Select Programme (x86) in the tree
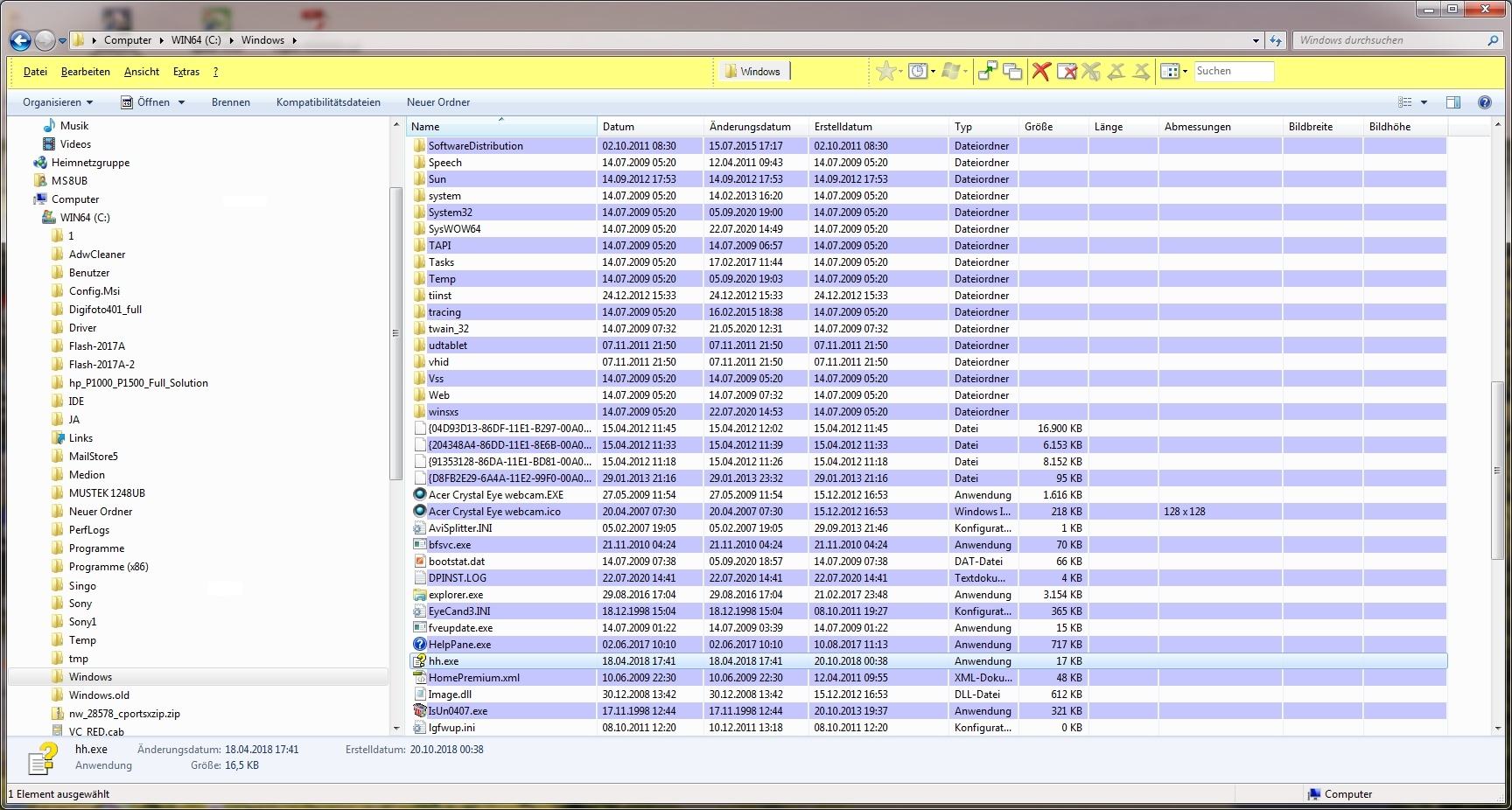Image resolution: width=1512 pixels, height=810 pixels. tap(108, 567)
